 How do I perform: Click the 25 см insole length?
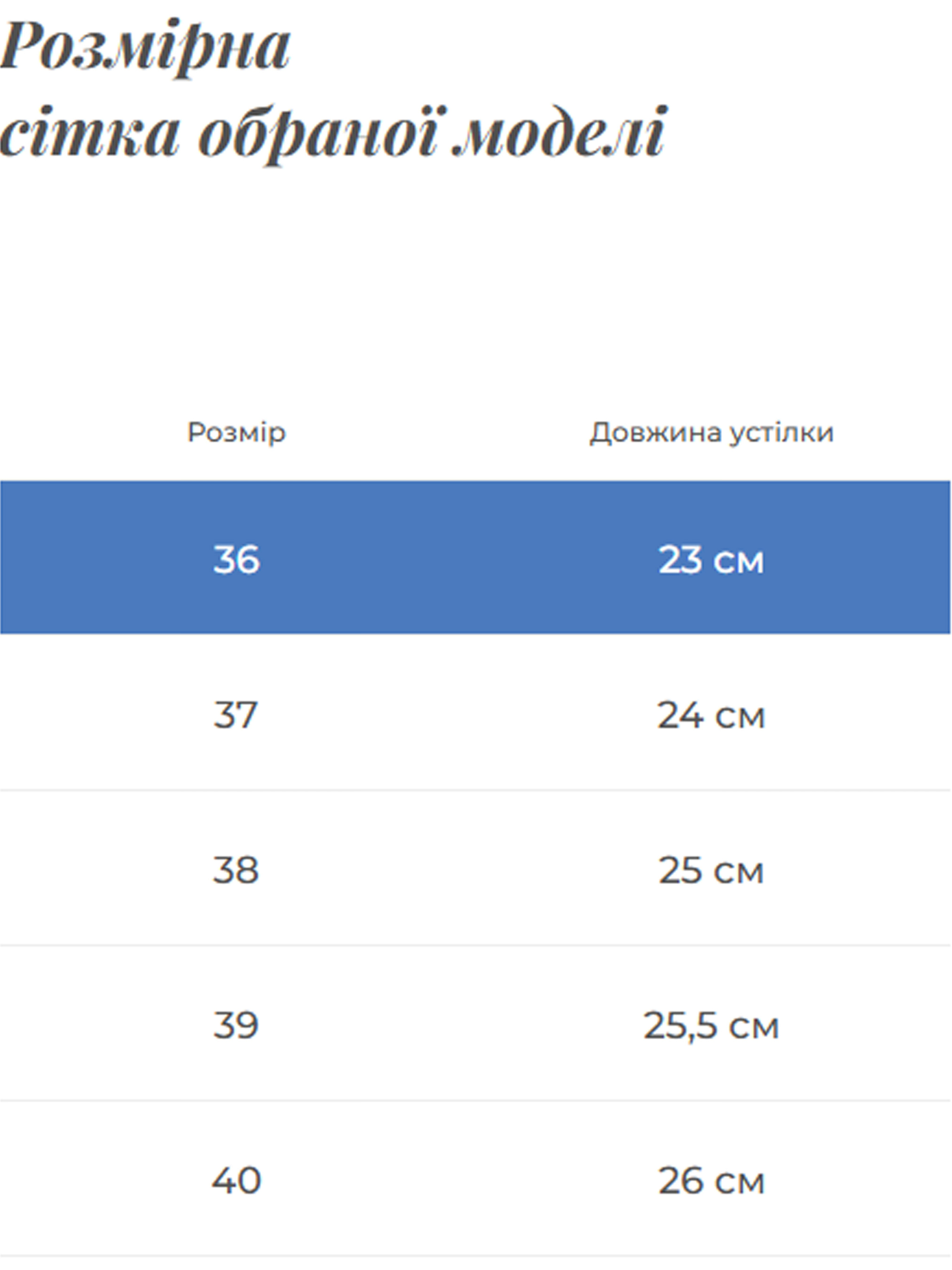711,871
